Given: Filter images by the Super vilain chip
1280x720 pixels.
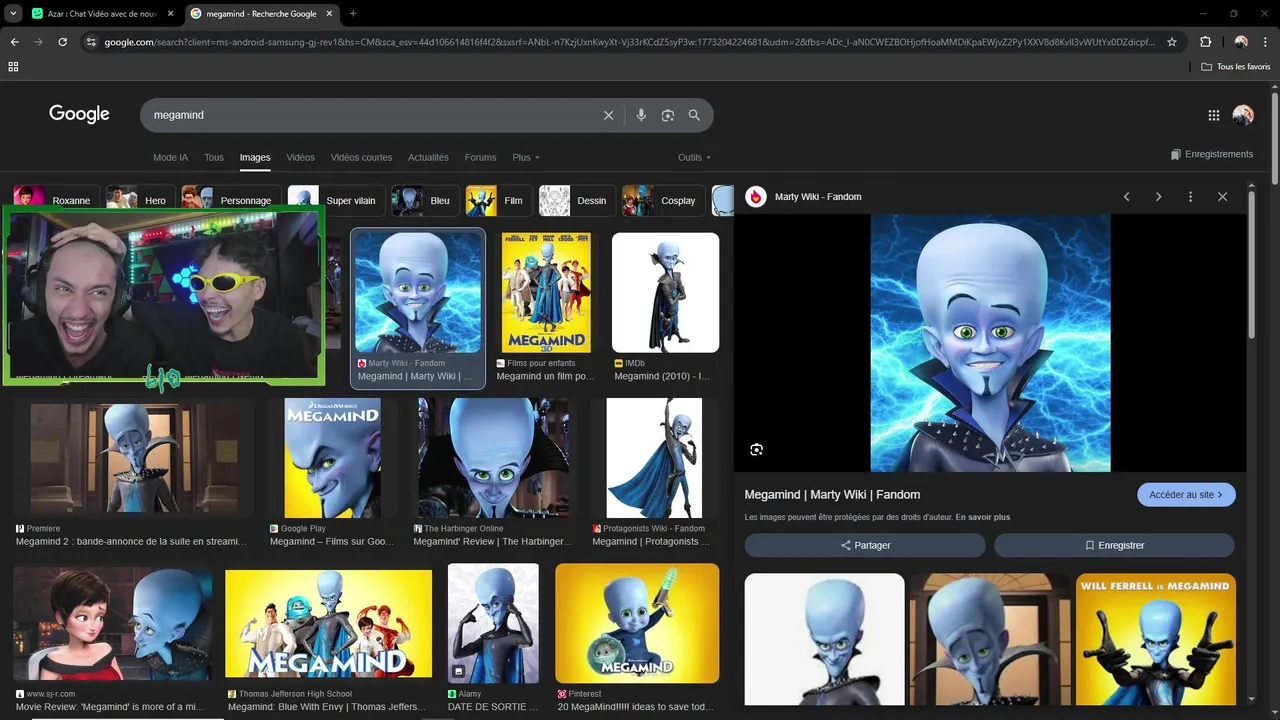Looking at the screenshot, I should click(x=336, y=200).
